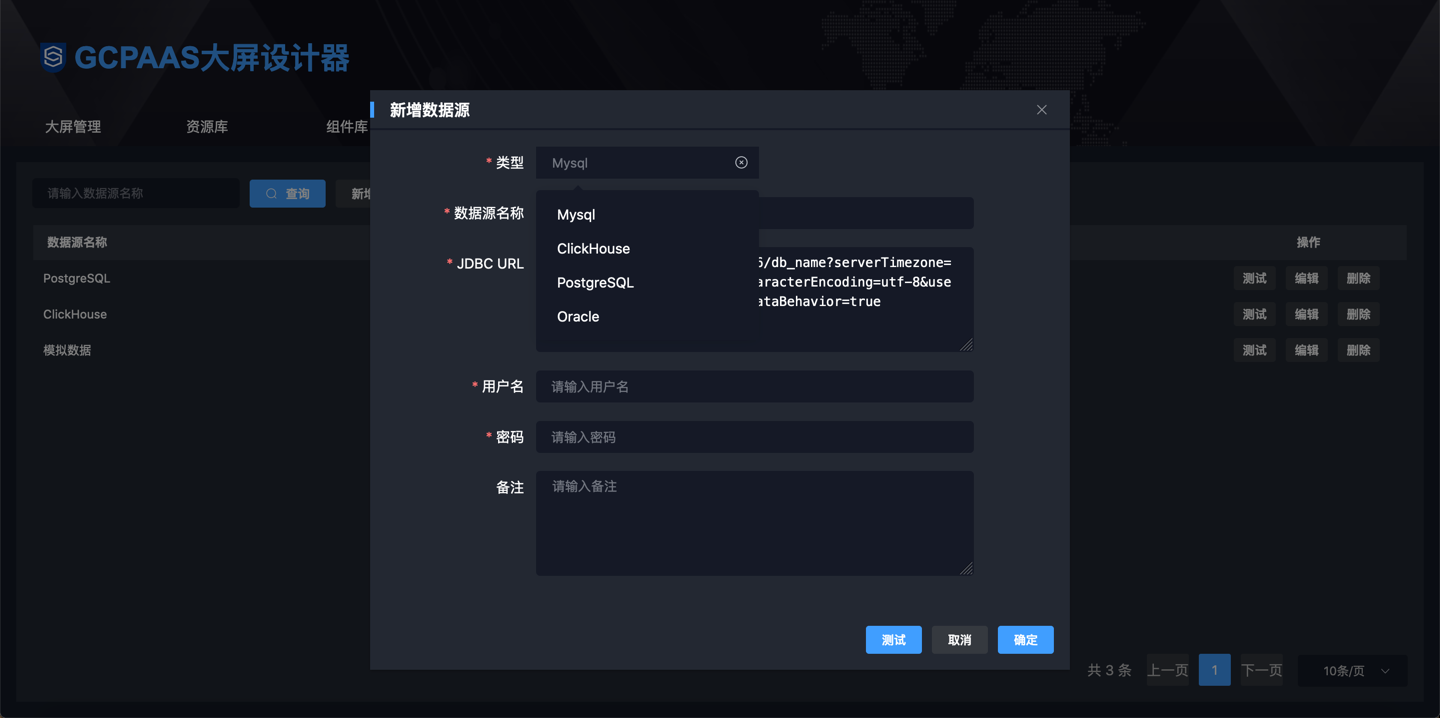
Task: Click 删除 on the 模拟数据 row
Action: click(x=1358, y=349)
